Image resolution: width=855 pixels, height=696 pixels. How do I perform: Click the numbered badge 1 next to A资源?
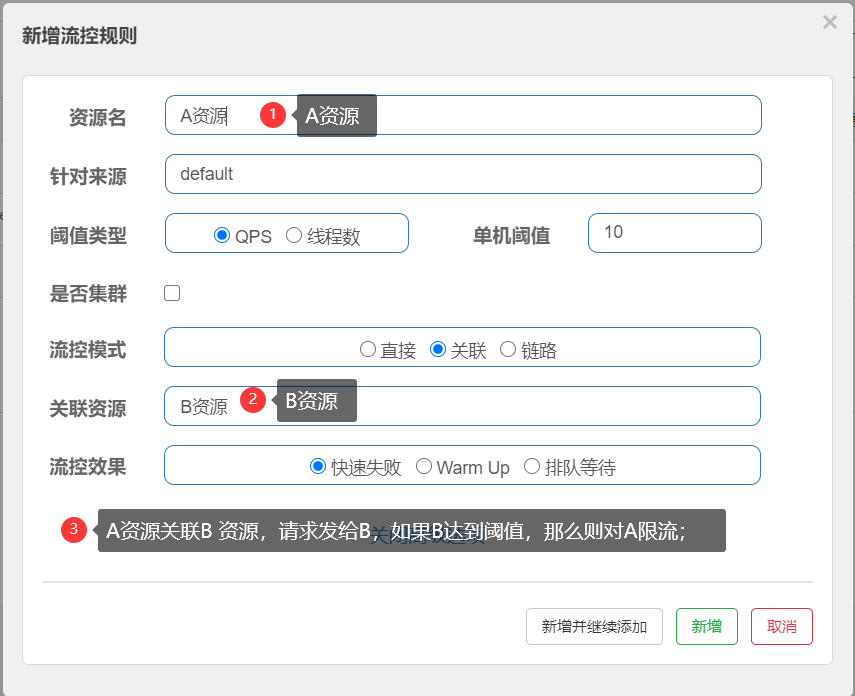click(x=272, y=115)
